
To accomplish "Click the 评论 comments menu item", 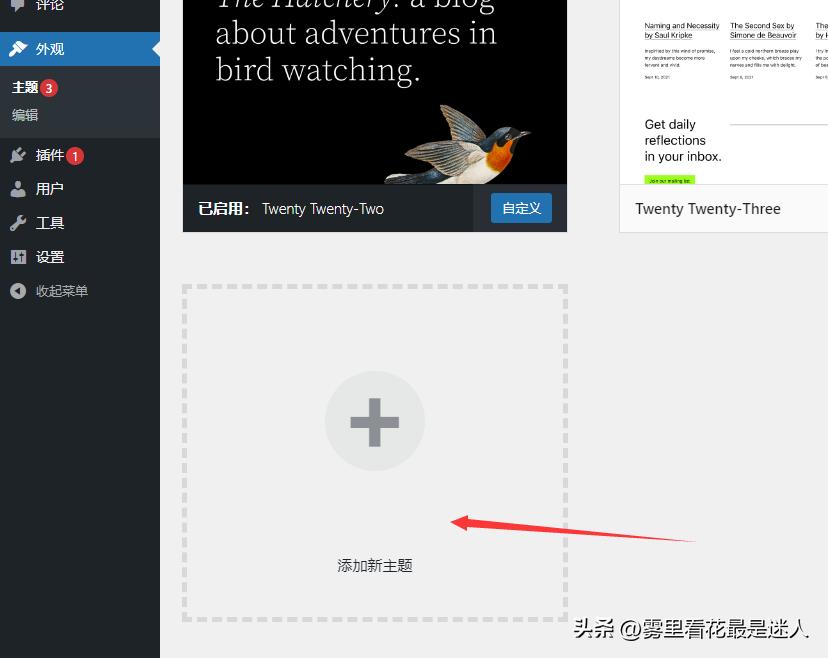I will point(80,8).
